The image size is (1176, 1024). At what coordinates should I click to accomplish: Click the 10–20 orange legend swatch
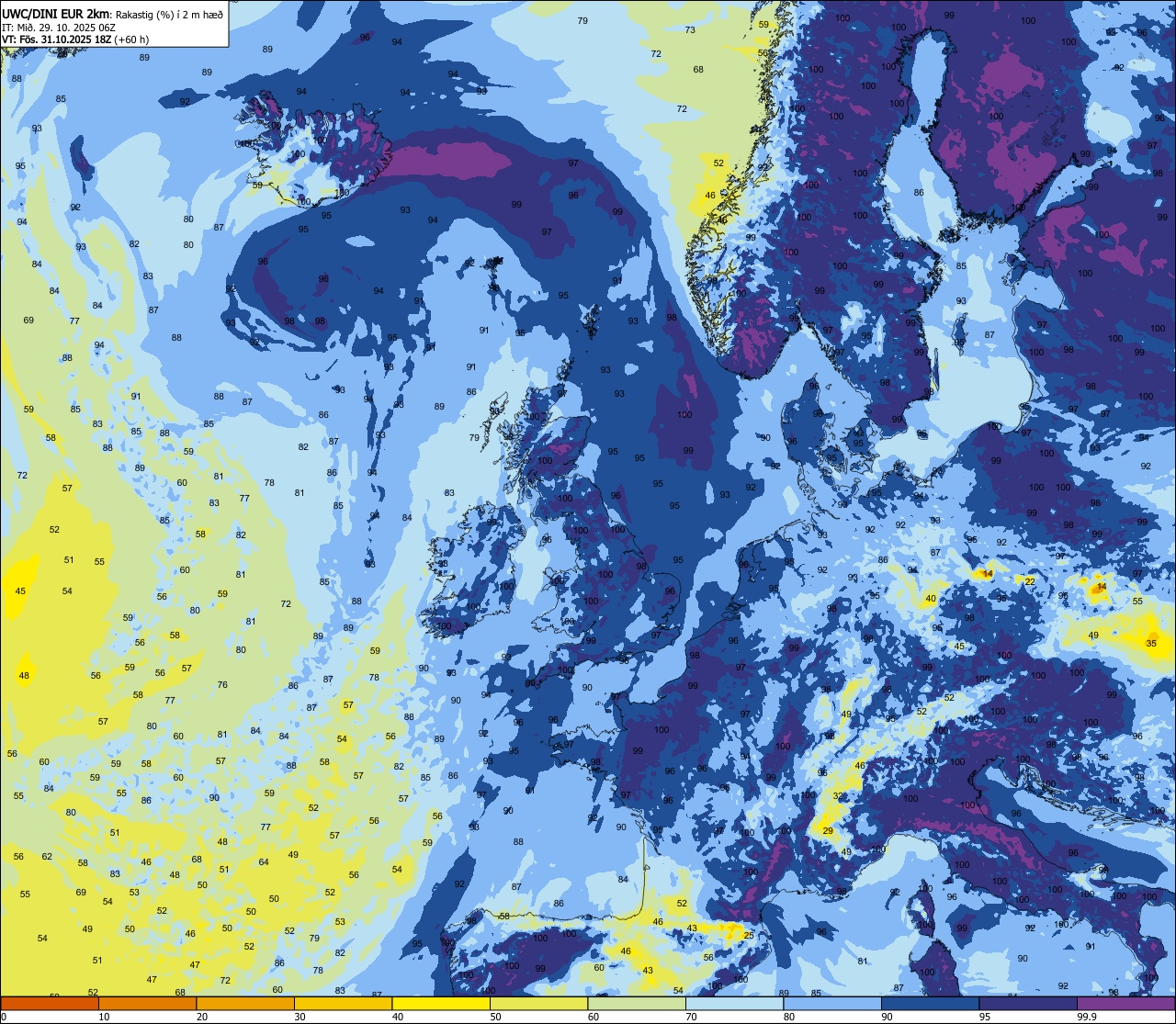tap(147, 1003)
